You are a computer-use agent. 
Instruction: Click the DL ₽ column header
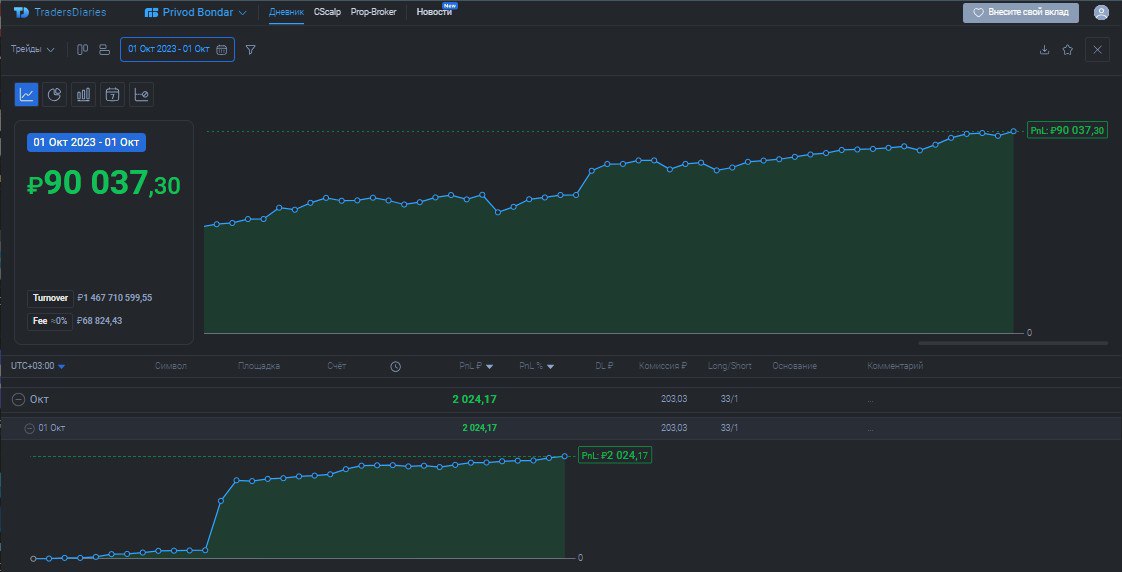(605, 367)
